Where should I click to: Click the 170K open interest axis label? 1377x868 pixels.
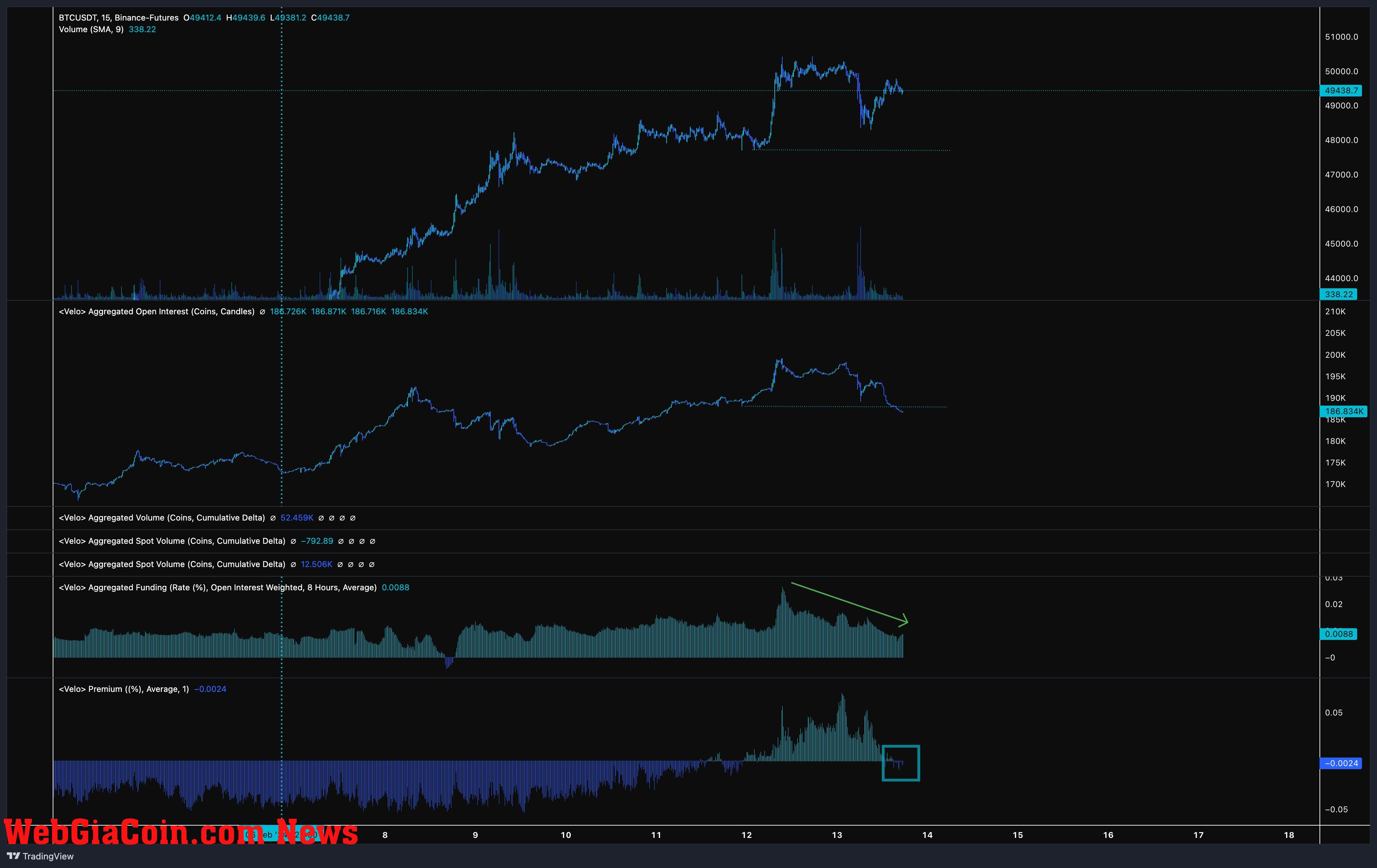coord(1335,485)
